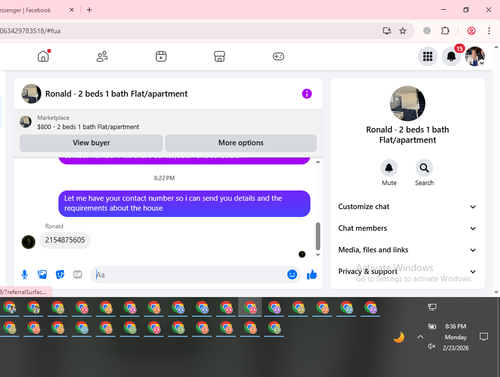The width and height of the screenshot is (500, 377).
Task: Open a new browser tab
Action: click(x=89, y=10)
